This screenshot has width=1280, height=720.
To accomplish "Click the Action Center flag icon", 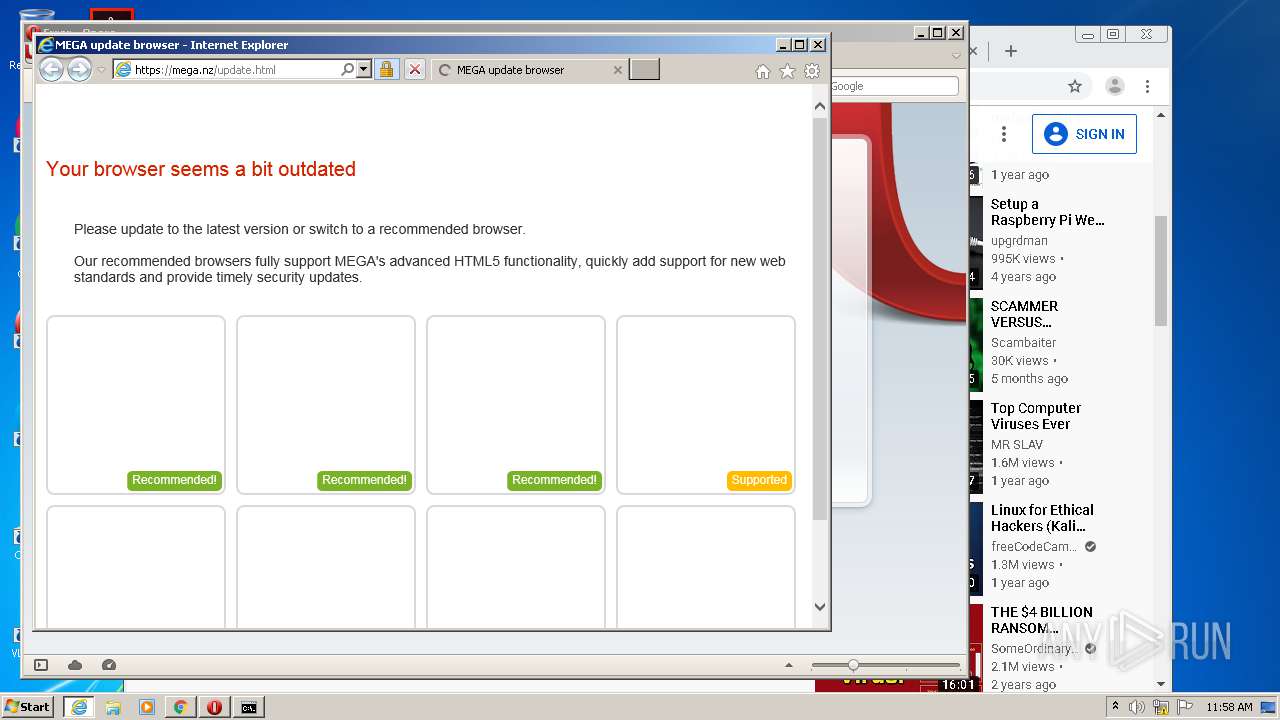I will pyautogui.click(x=1184, y=707).
